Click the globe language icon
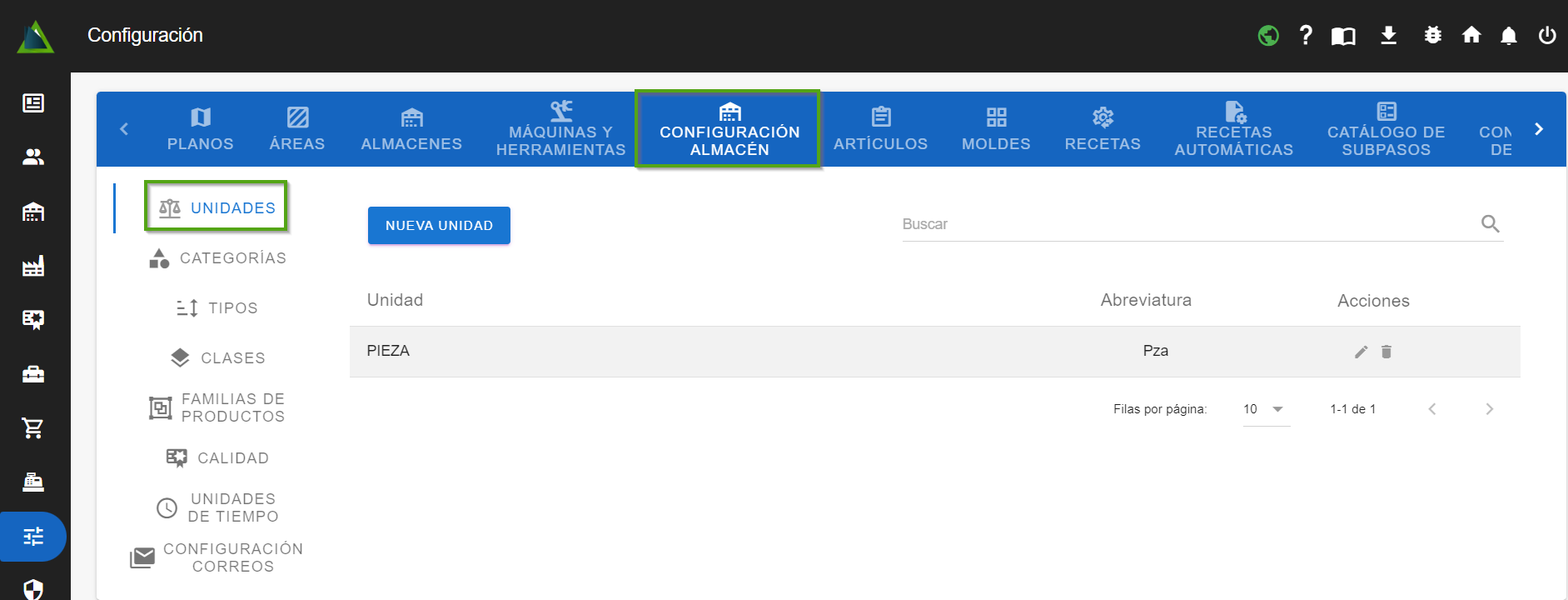 tap(1268, 35)
